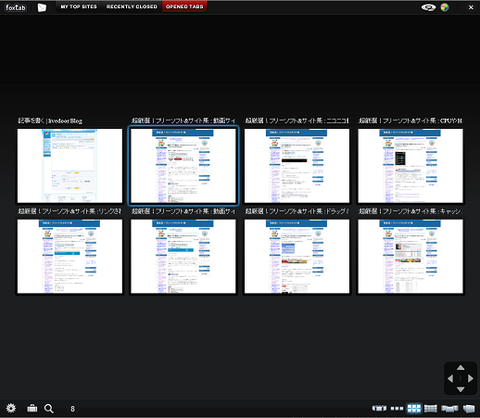This screenshot has height=418, width=480.
Task: Open the highlighted blue-bordered tab thumbnail
Action: point(183,166)
